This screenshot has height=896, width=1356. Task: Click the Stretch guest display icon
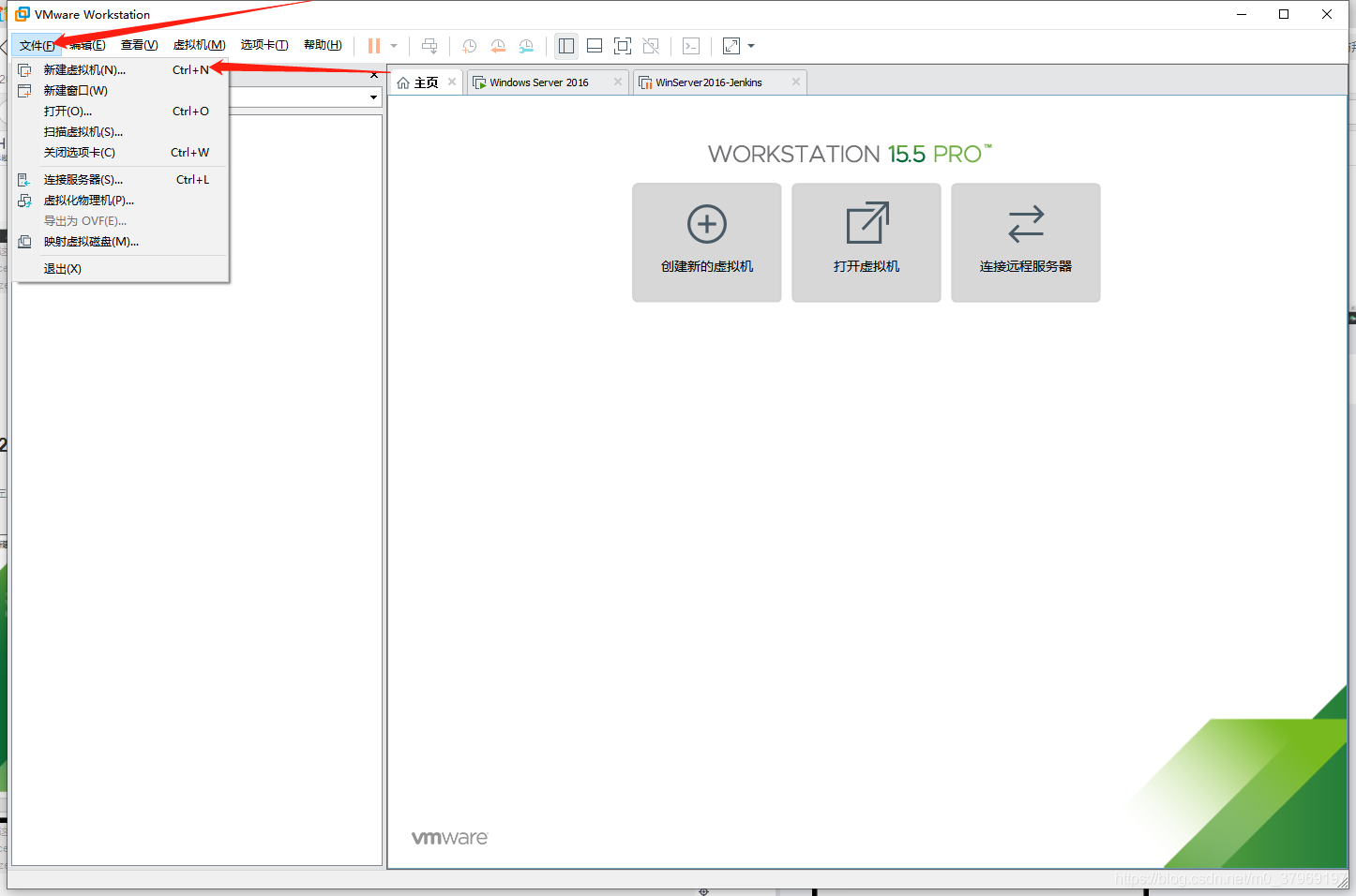[731, 46]
